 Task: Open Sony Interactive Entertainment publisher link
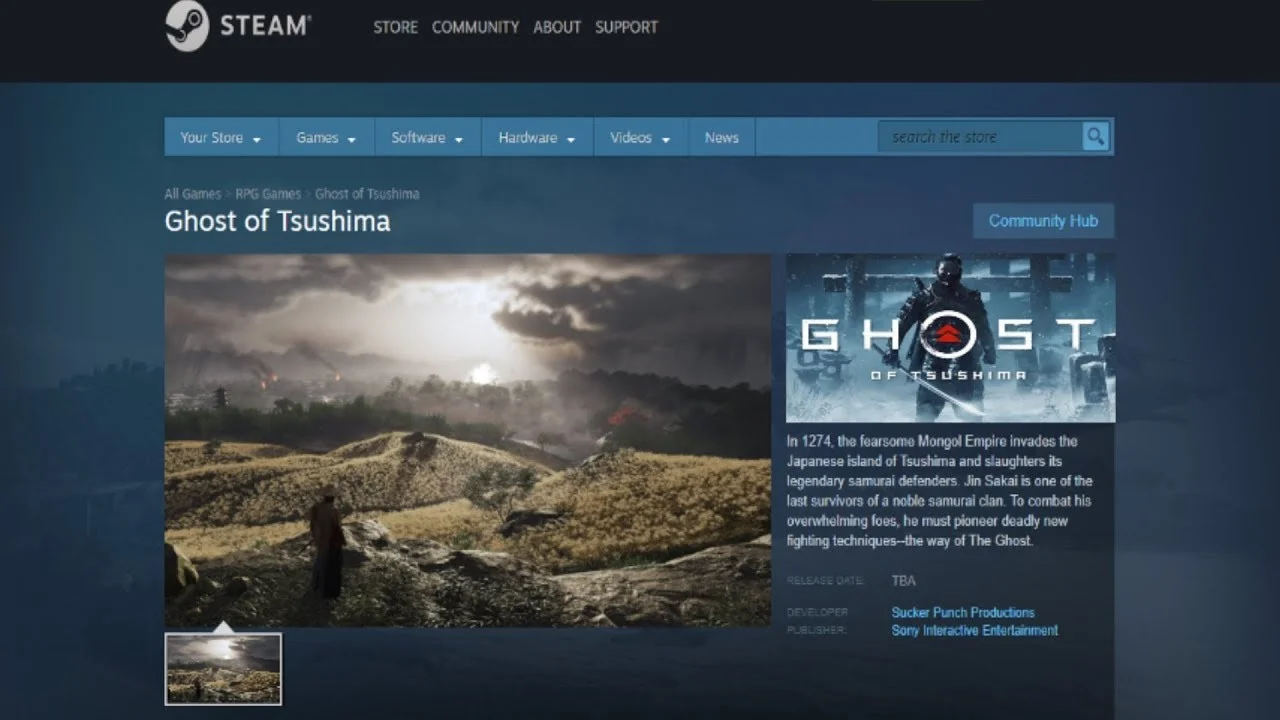click(975, 630)
